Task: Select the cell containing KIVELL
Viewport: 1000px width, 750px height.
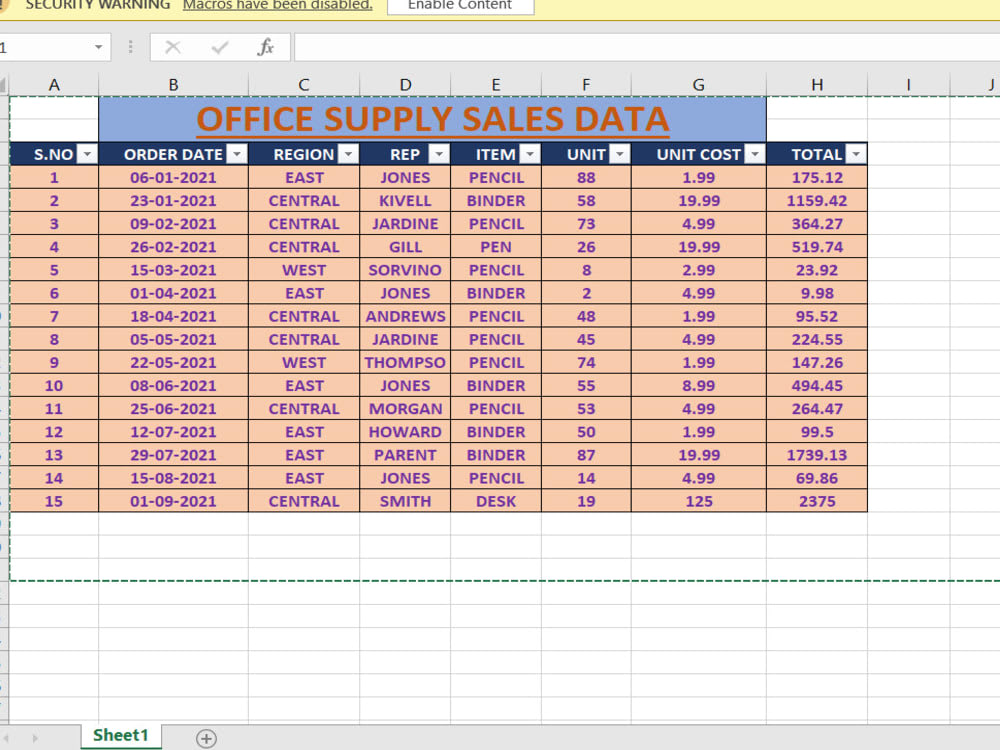Action: click(x=405, y=201)
